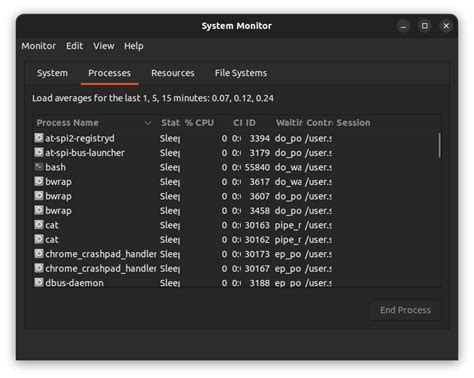Click the sort arrow in Process Name header
This screenshot has width=474, height=378.
(148, 123)
